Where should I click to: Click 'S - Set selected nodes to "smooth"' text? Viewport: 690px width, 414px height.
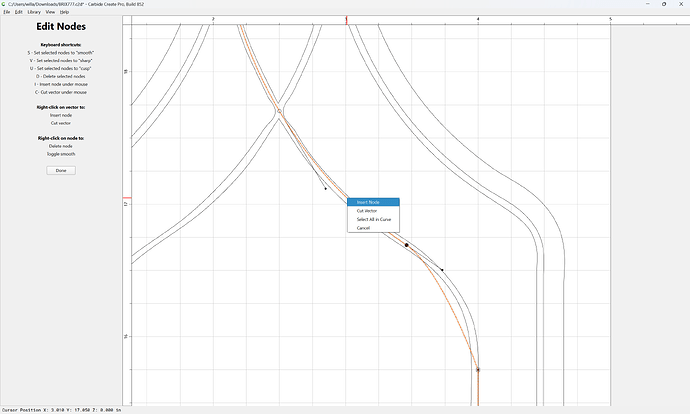61,53
